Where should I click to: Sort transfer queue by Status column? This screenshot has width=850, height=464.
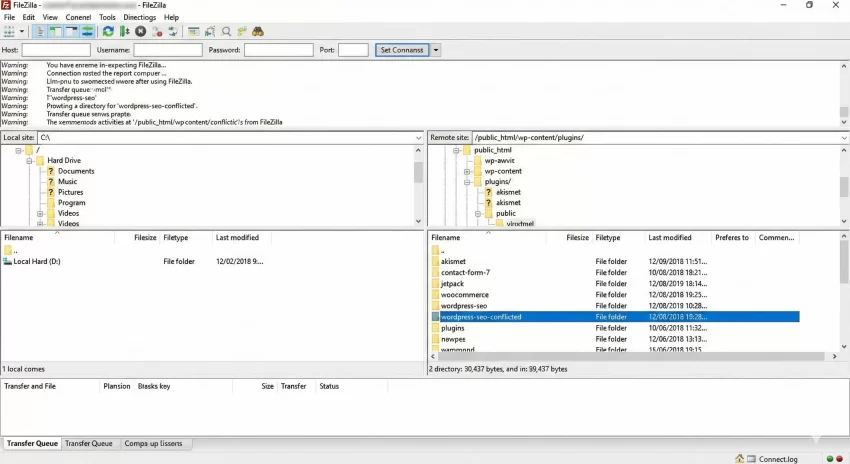coord(329,386)
